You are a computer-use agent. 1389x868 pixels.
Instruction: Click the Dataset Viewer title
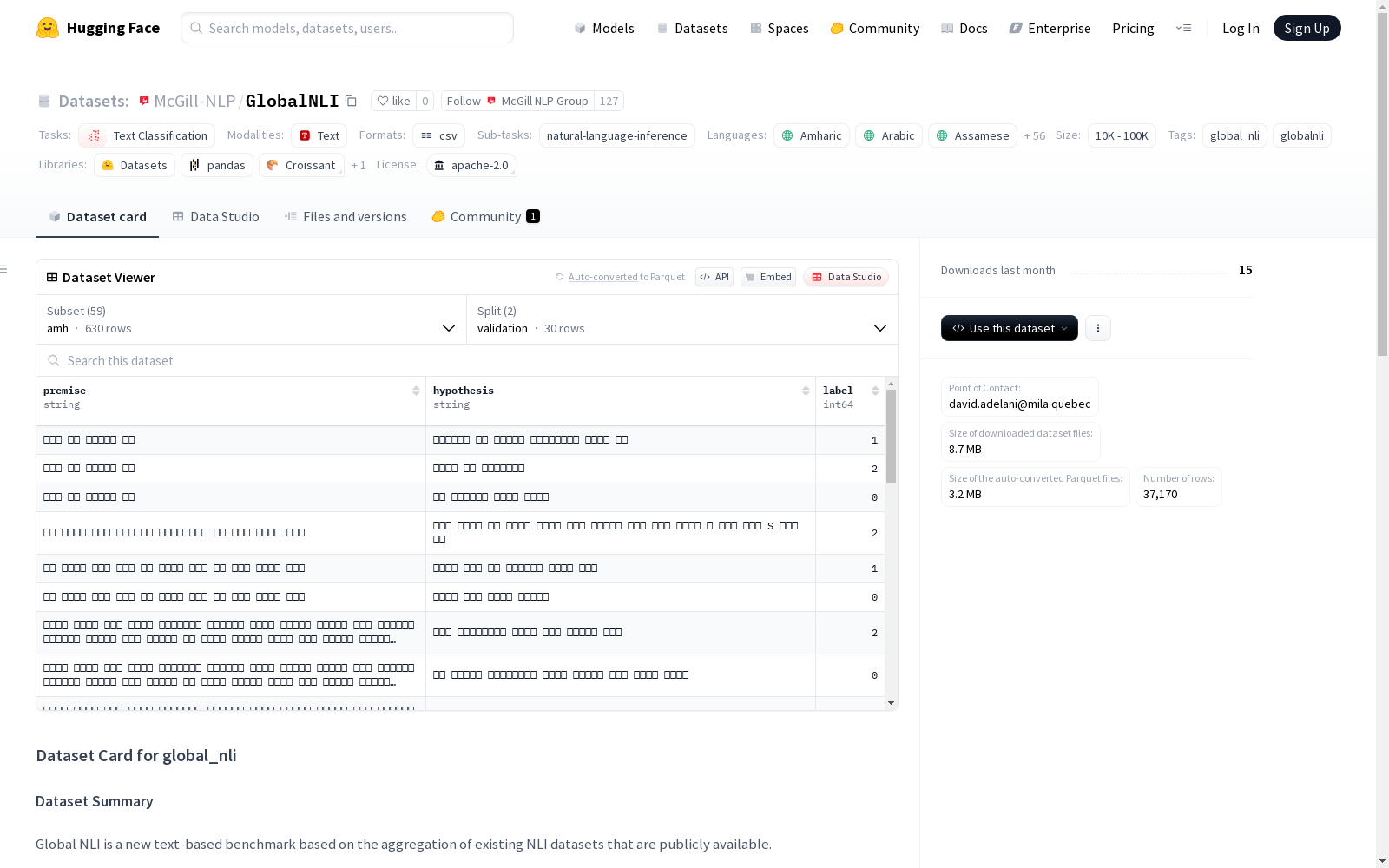coord(109,277)
